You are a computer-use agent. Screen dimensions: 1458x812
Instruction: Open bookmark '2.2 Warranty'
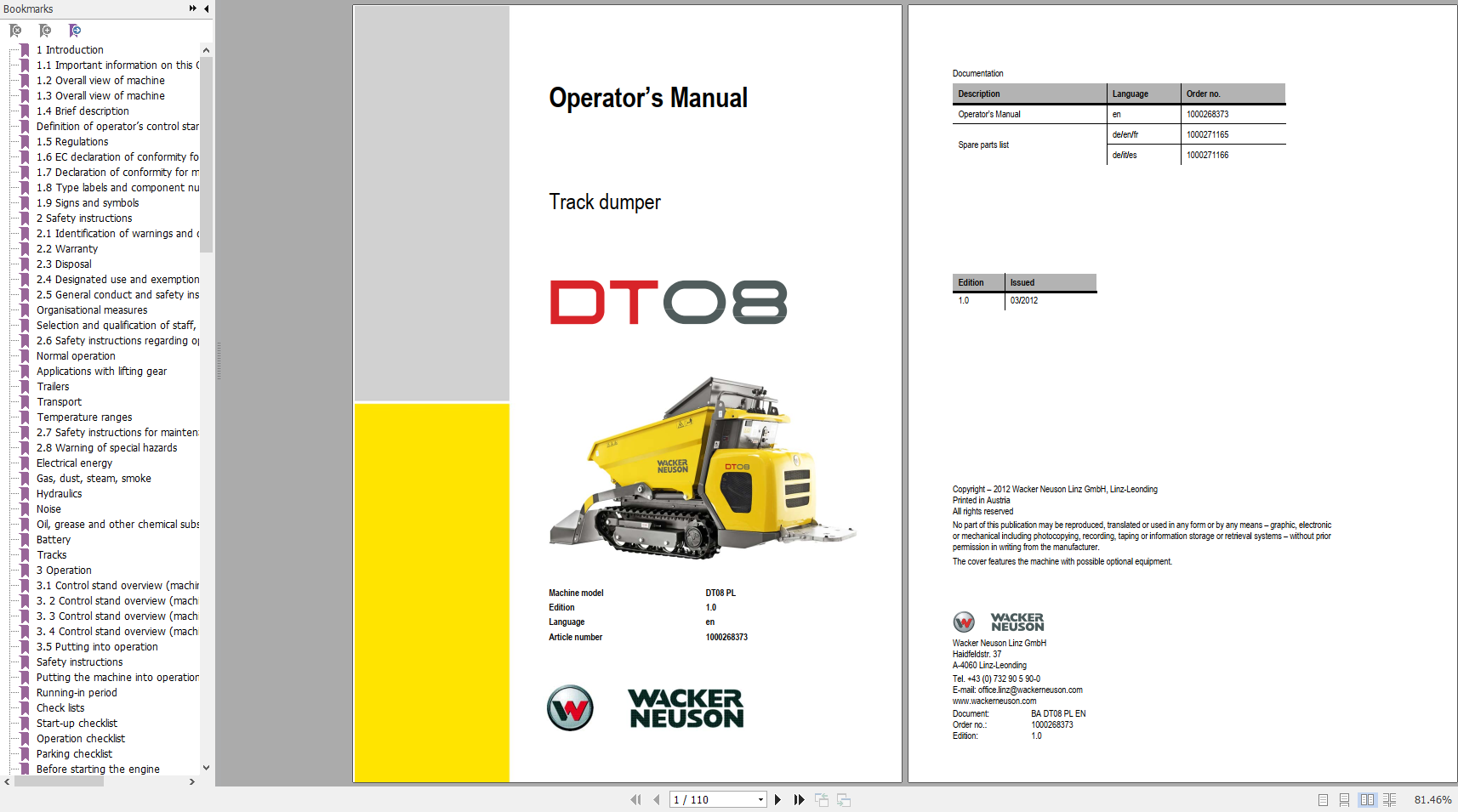(67, 249)
